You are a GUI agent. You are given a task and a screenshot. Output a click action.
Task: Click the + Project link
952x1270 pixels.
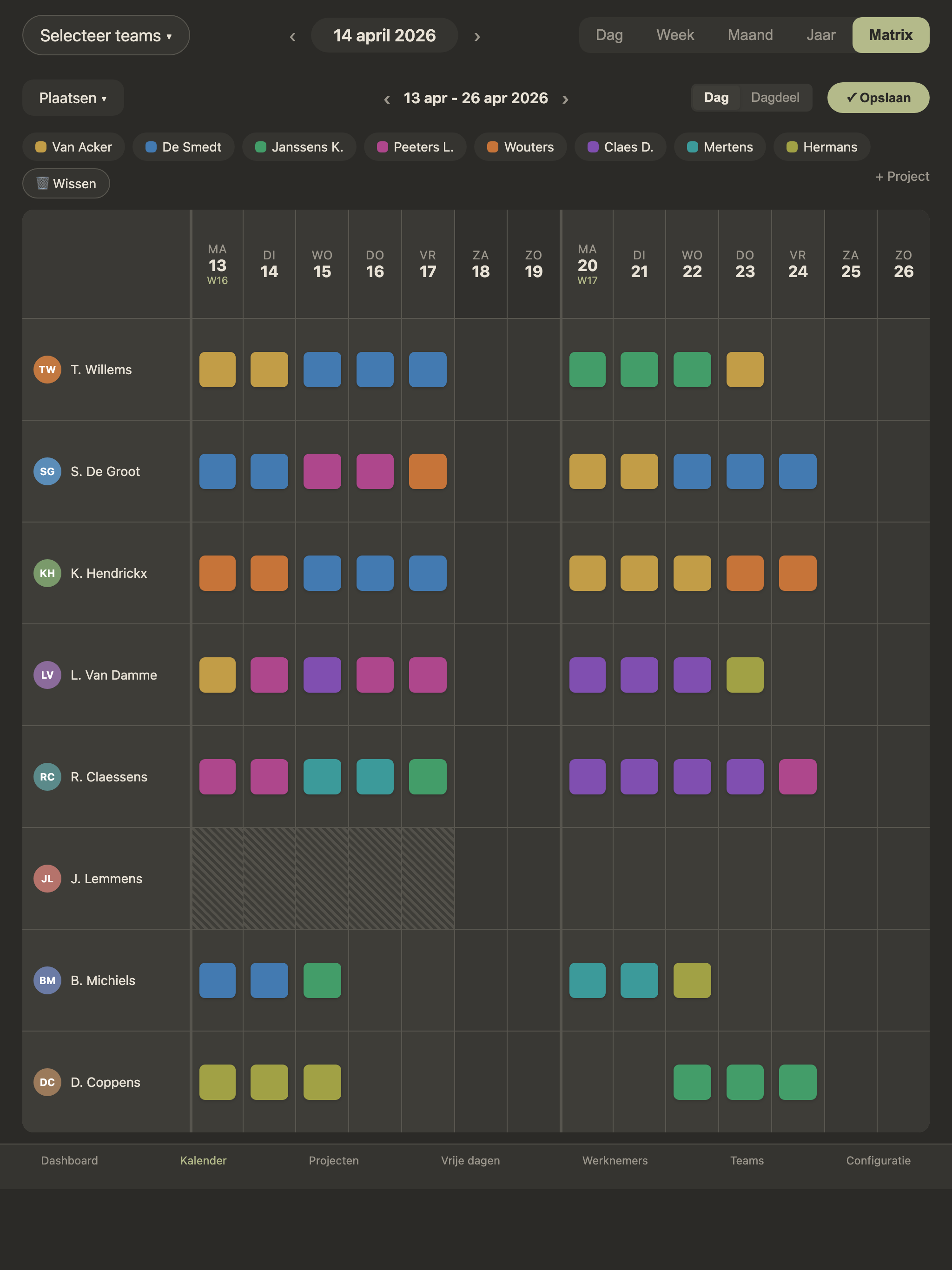[x=902, y=176]
